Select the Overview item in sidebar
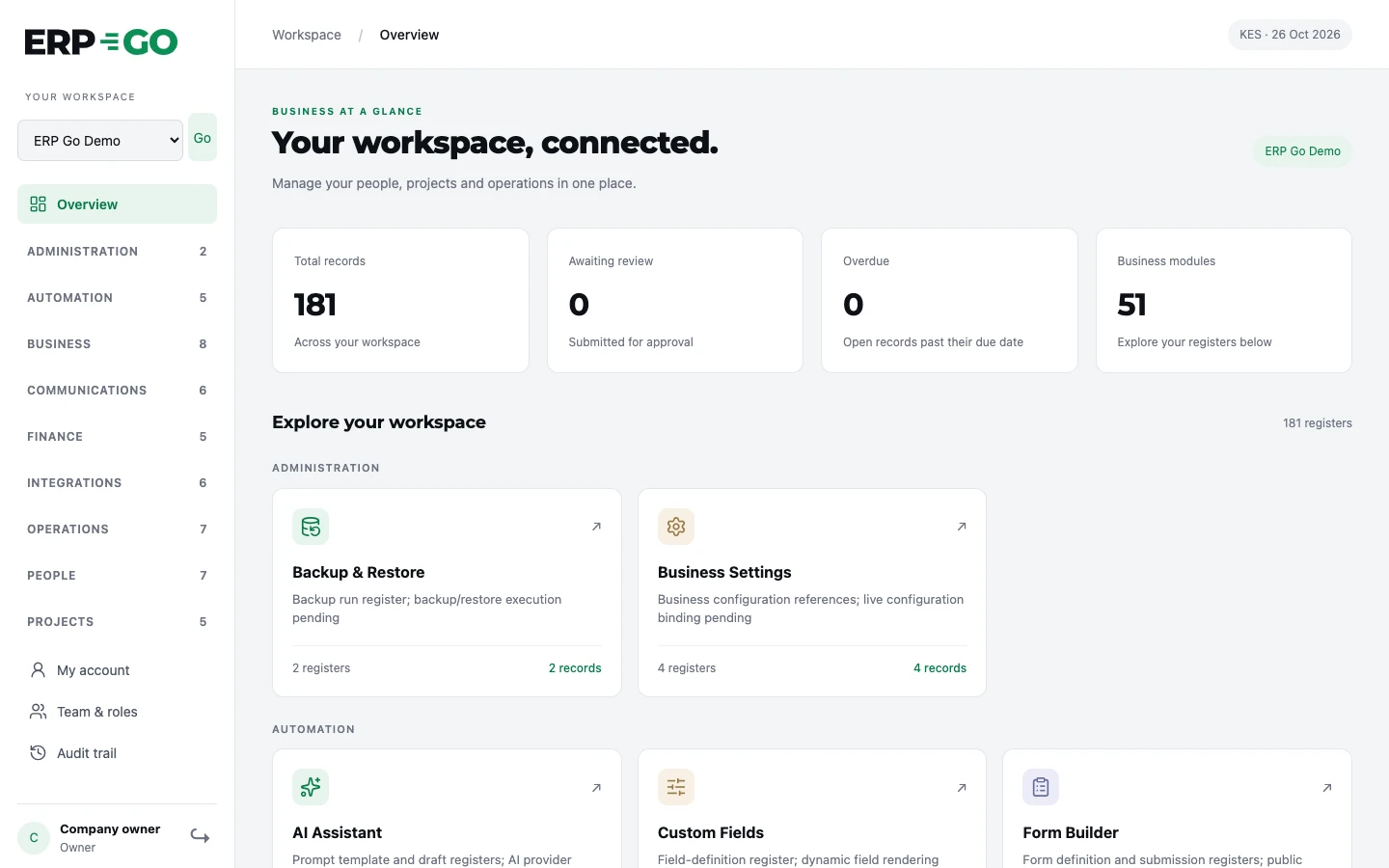 pos(117,204)
